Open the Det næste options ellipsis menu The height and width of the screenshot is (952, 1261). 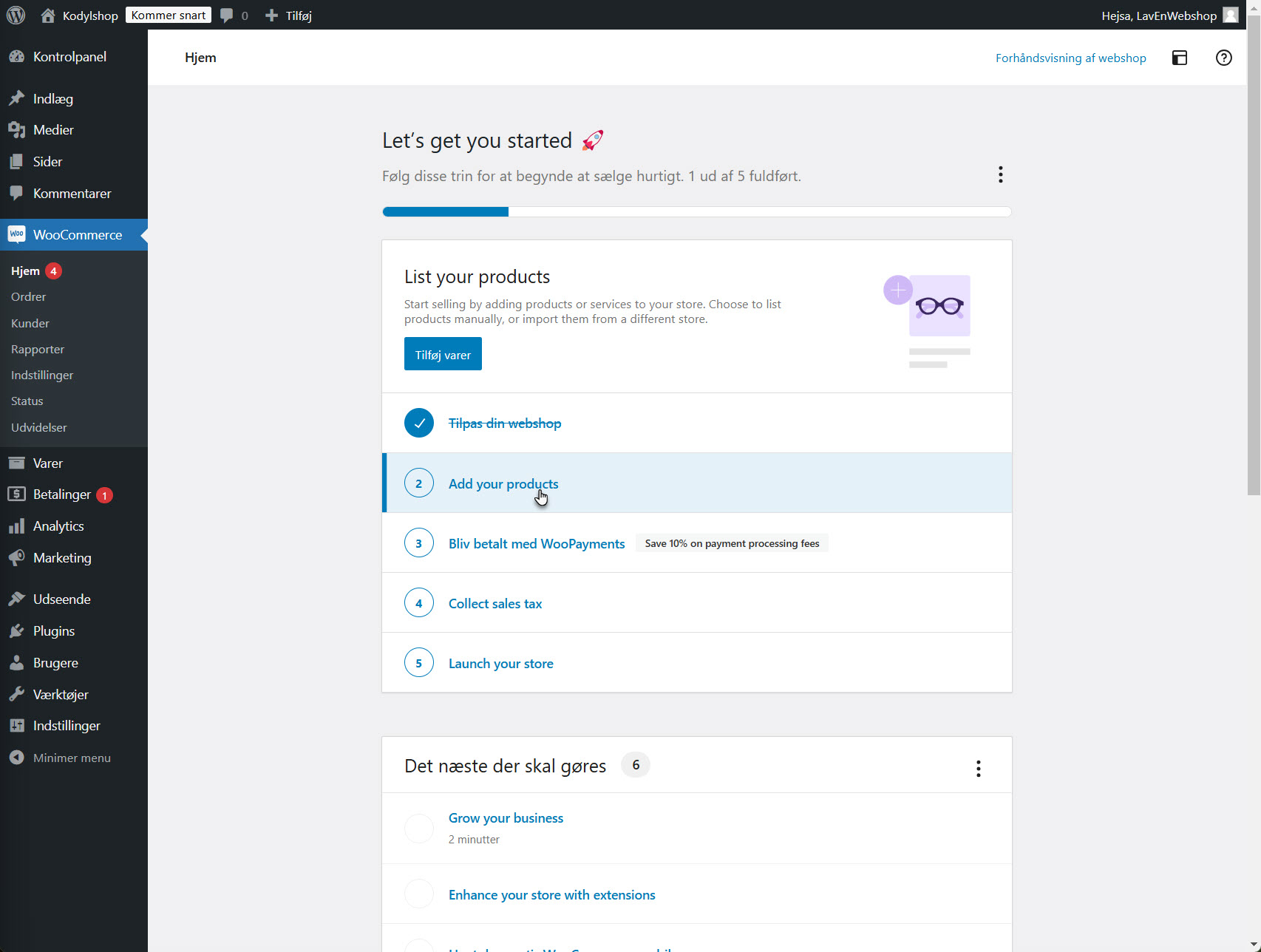978,769
